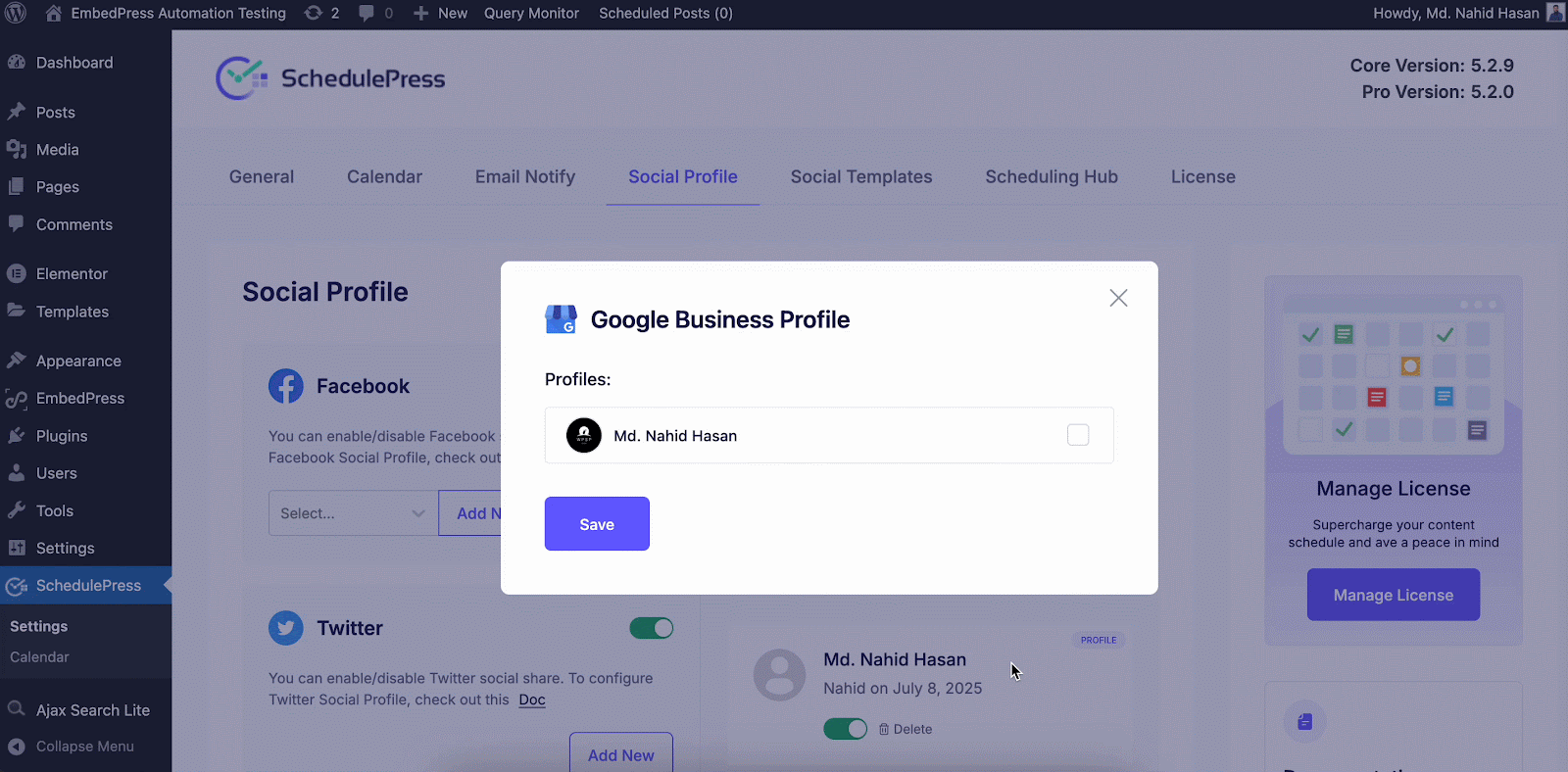
Task: Click the Comments icon in sidebar
Action: 17,223
